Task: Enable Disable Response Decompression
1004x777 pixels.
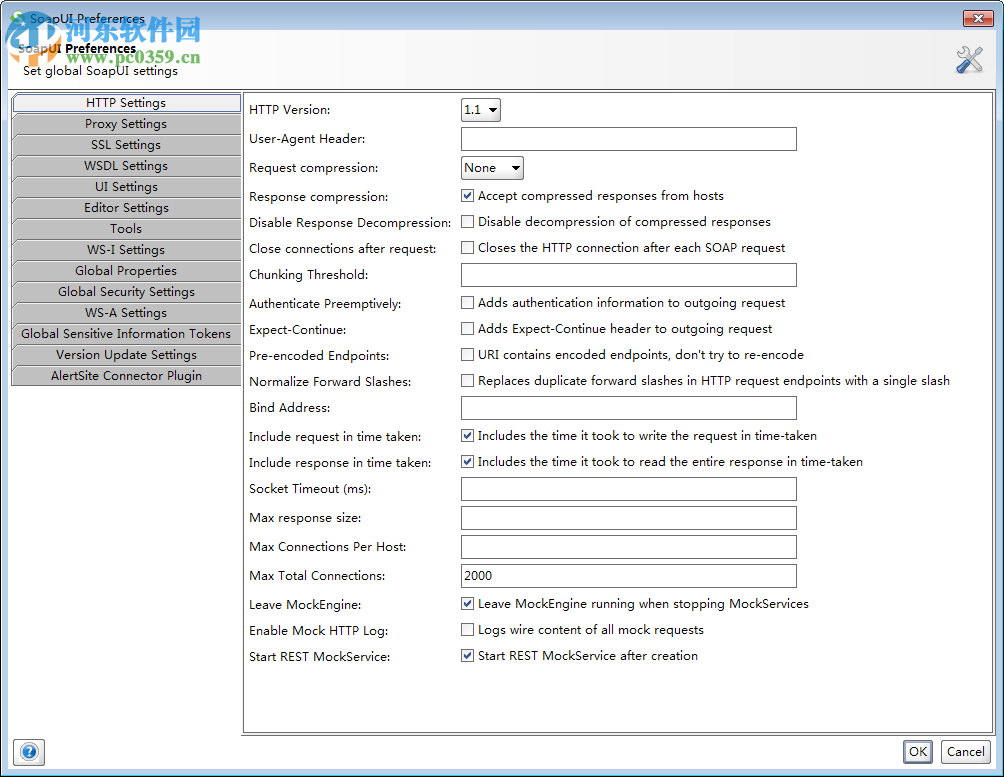Action: 467,222
